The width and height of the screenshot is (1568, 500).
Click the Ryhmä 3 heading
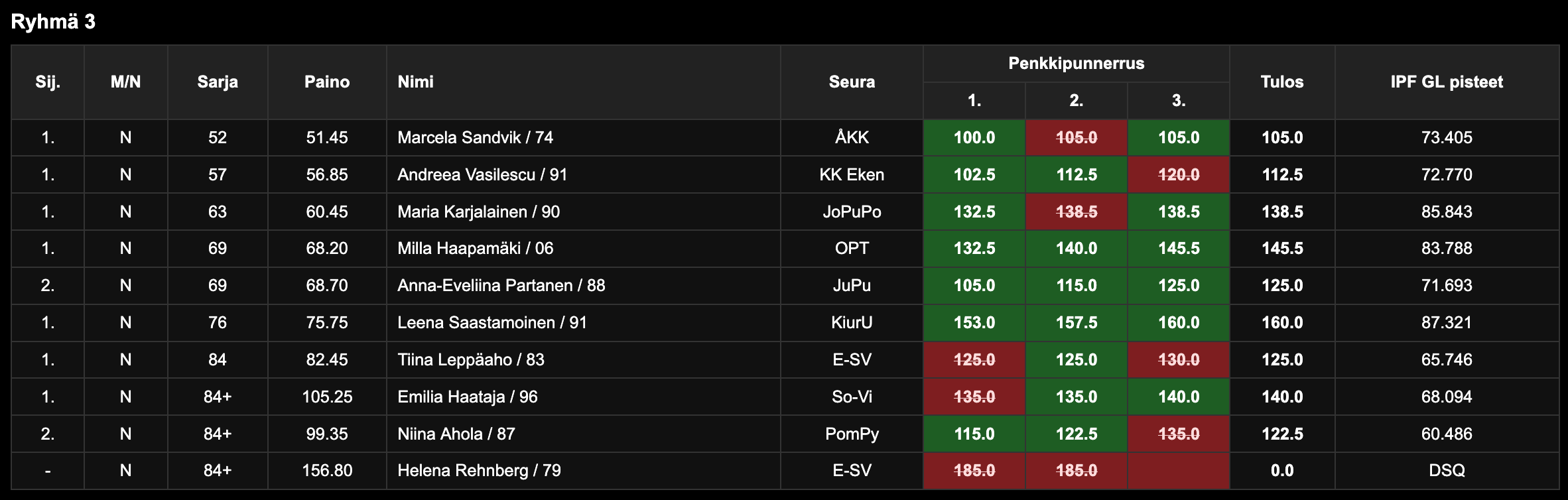pos(53,23)
